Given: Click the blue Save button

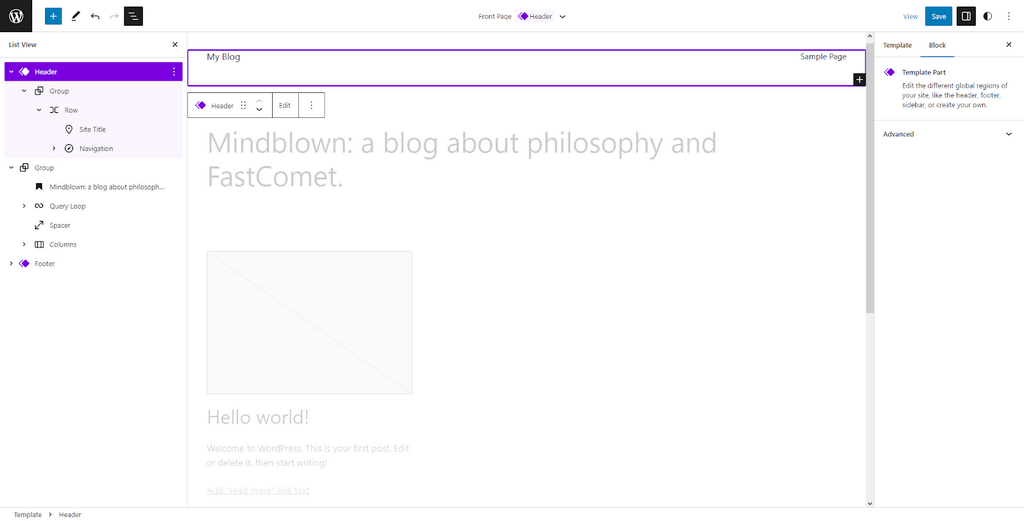Looking at the screenshot, I should (x=938, y=16).
